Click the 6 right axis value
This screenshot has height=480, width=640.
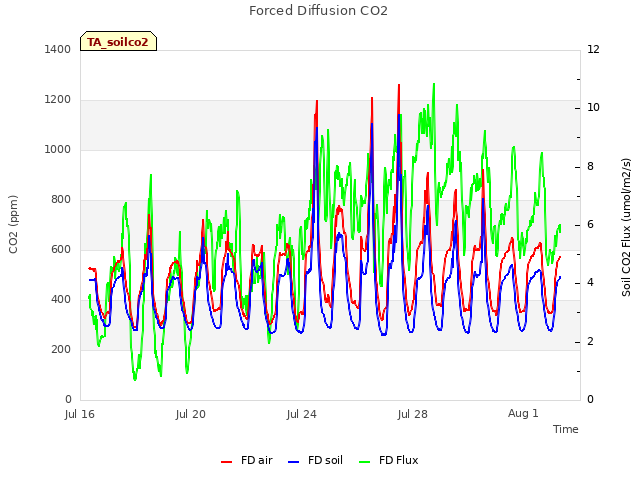590,225
